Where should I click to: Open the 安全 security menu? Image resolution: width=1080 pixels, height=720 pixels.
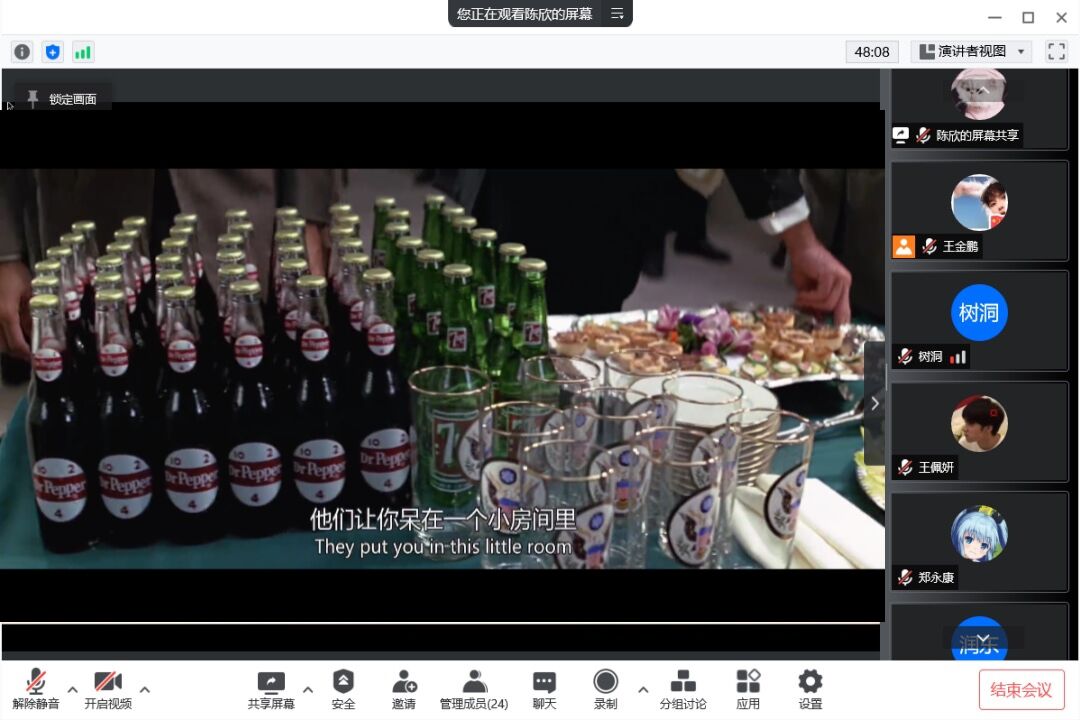343,689
